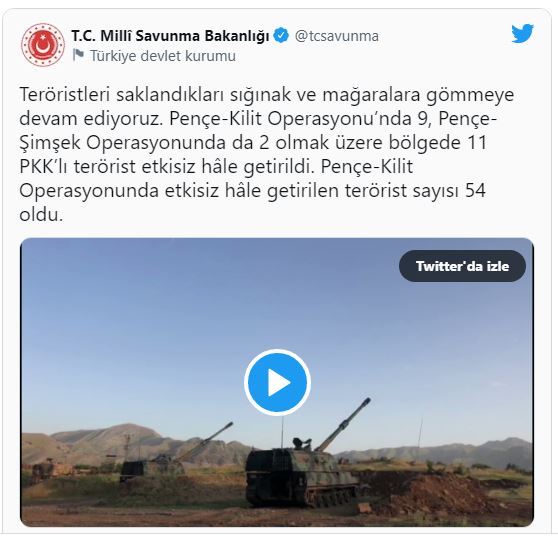This screenshot has height=537, width=558.
Task: Click the number 11 in tweet text
Action: pos(475,143)
